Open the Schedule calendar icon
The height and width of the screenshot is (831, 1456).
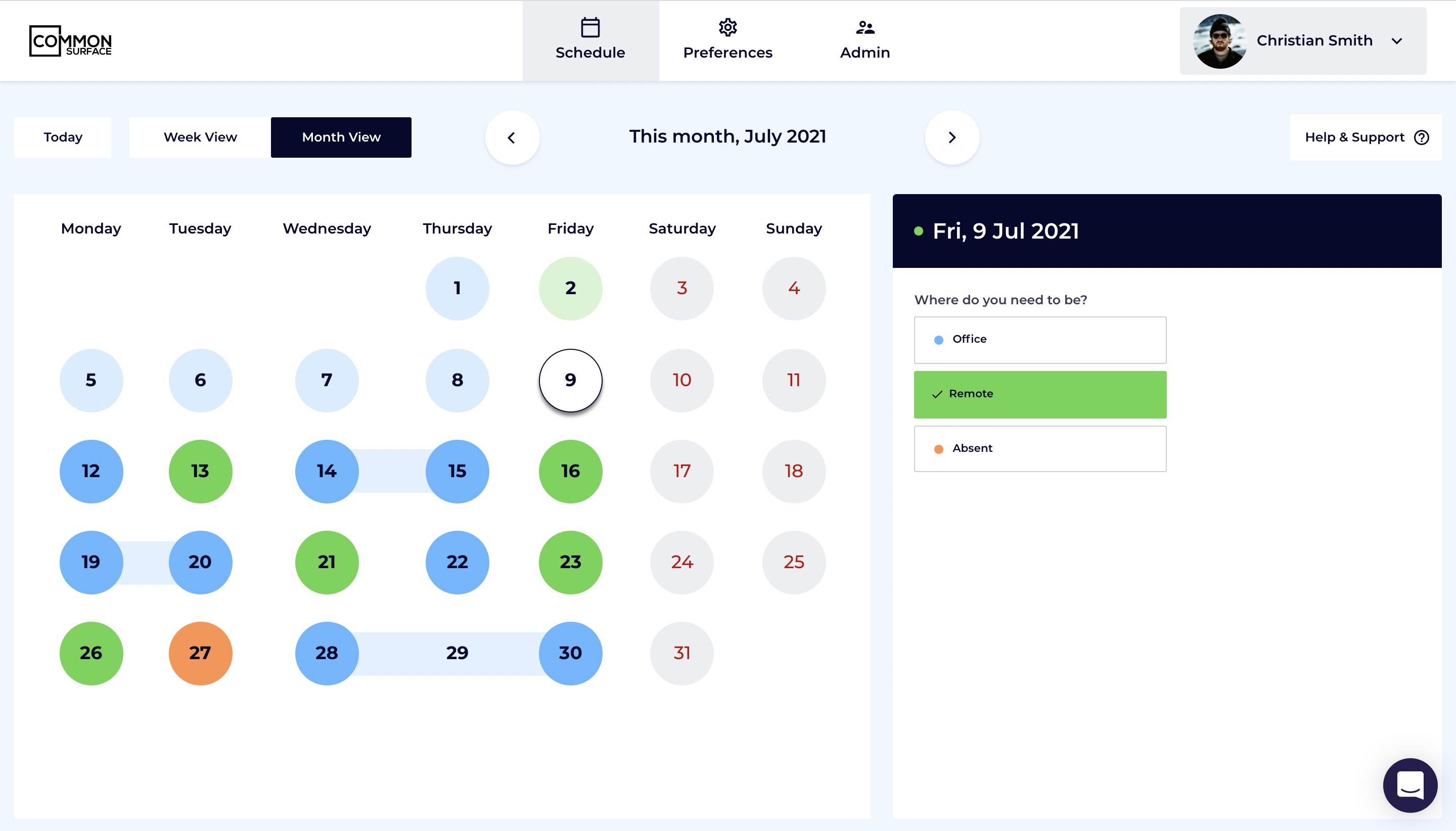coord(589,27)
